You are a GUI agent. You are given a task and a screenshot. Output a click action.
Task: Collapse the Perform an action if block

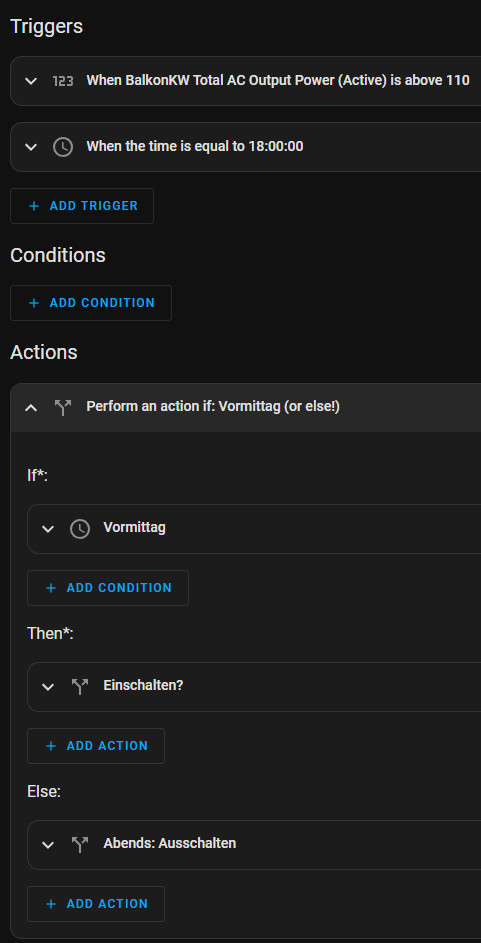(31, 407)
